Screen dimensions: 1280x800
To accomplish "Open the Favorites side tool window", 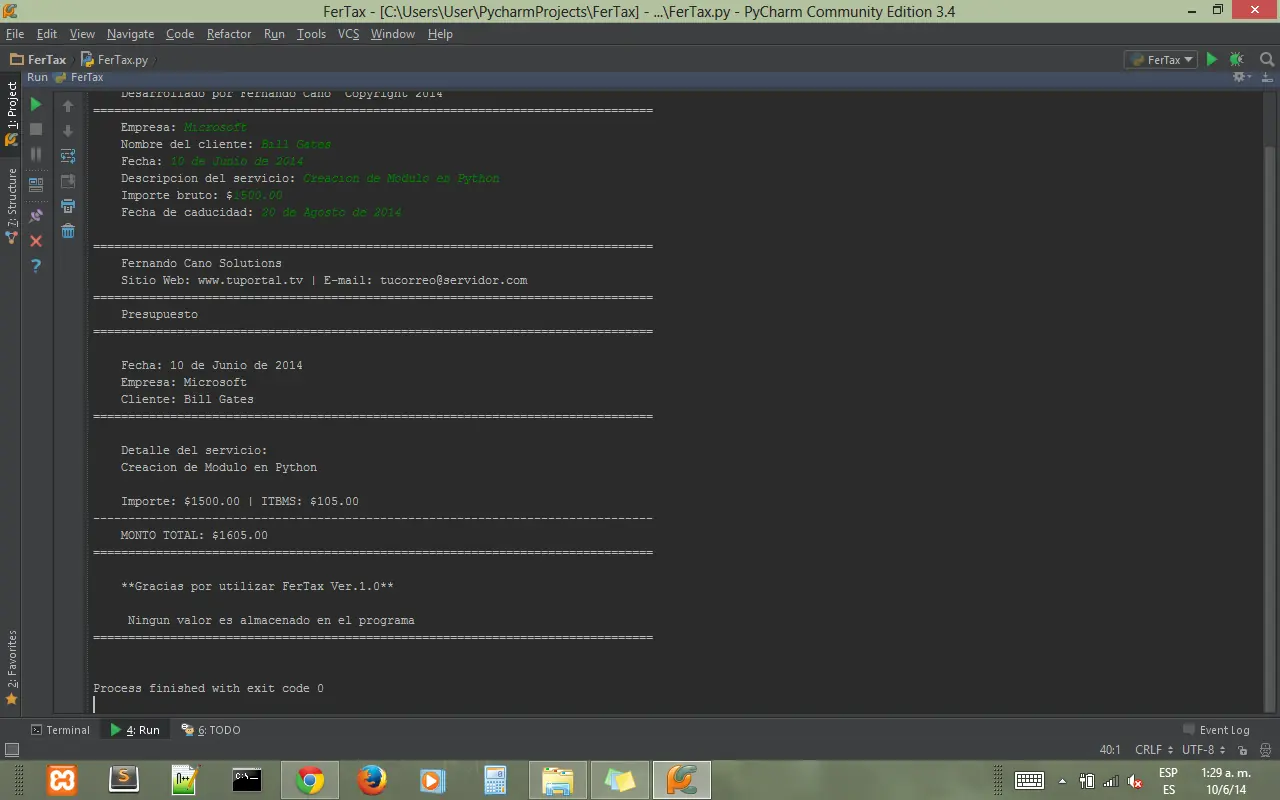I will [11, 667].
